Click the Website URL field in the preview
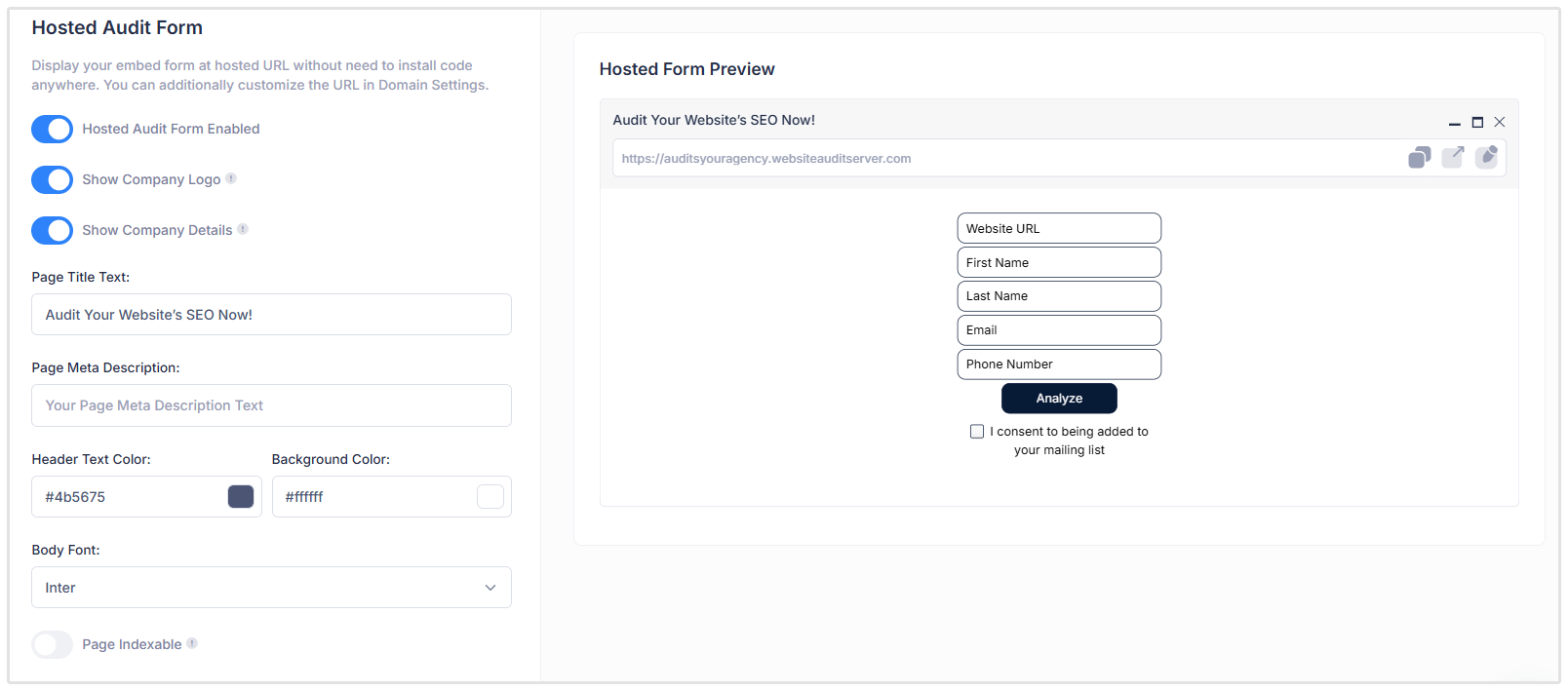 (x=1059, y=227)
